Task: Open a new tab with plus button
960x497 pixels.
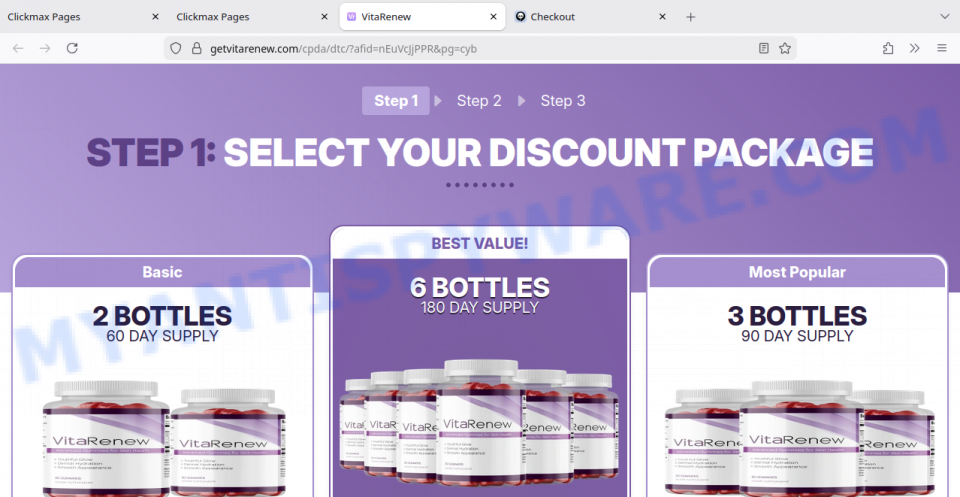Action: 691,17
